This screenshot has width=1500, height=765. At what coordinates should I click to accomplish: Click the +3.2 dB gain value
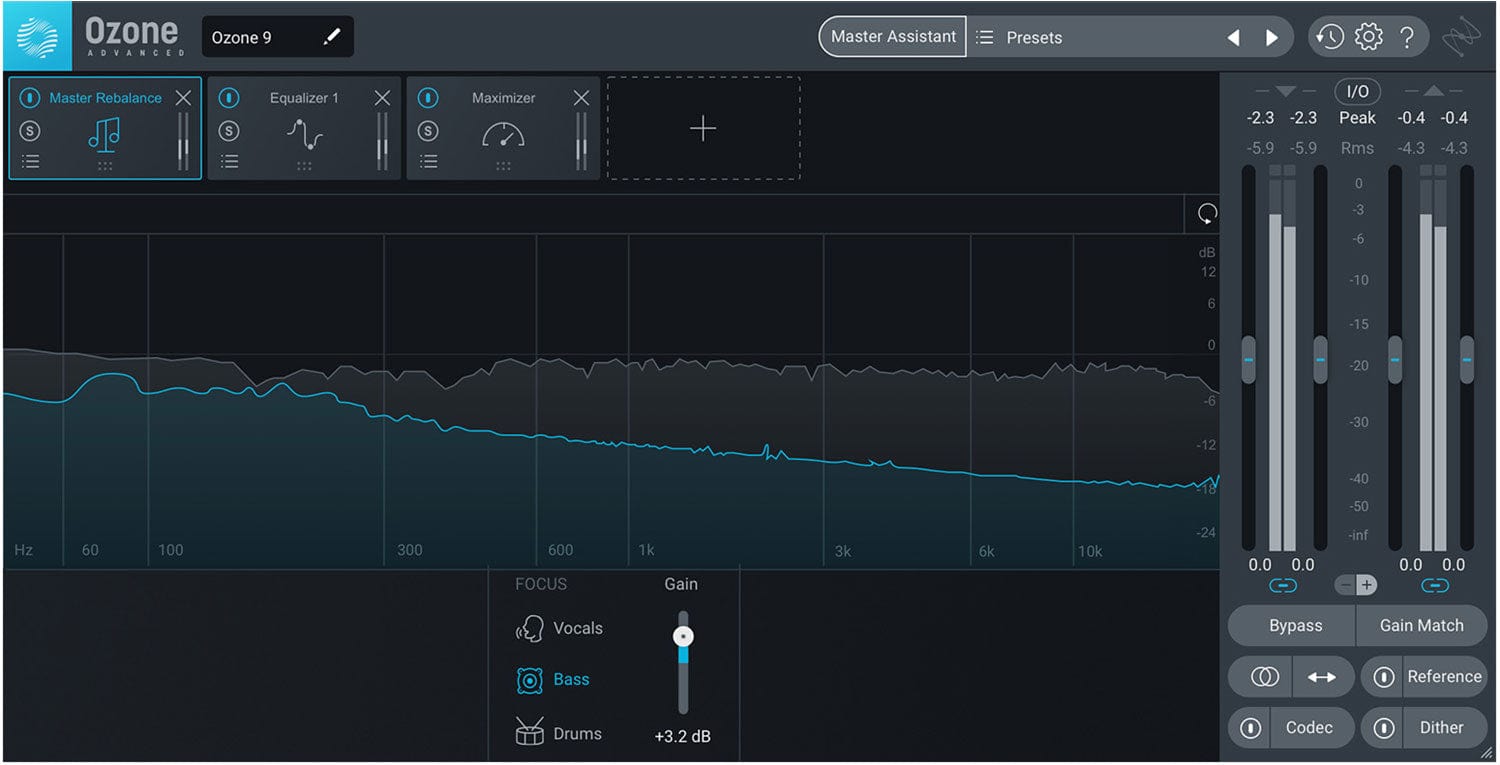pyautogui.click(x=683, y=736)
